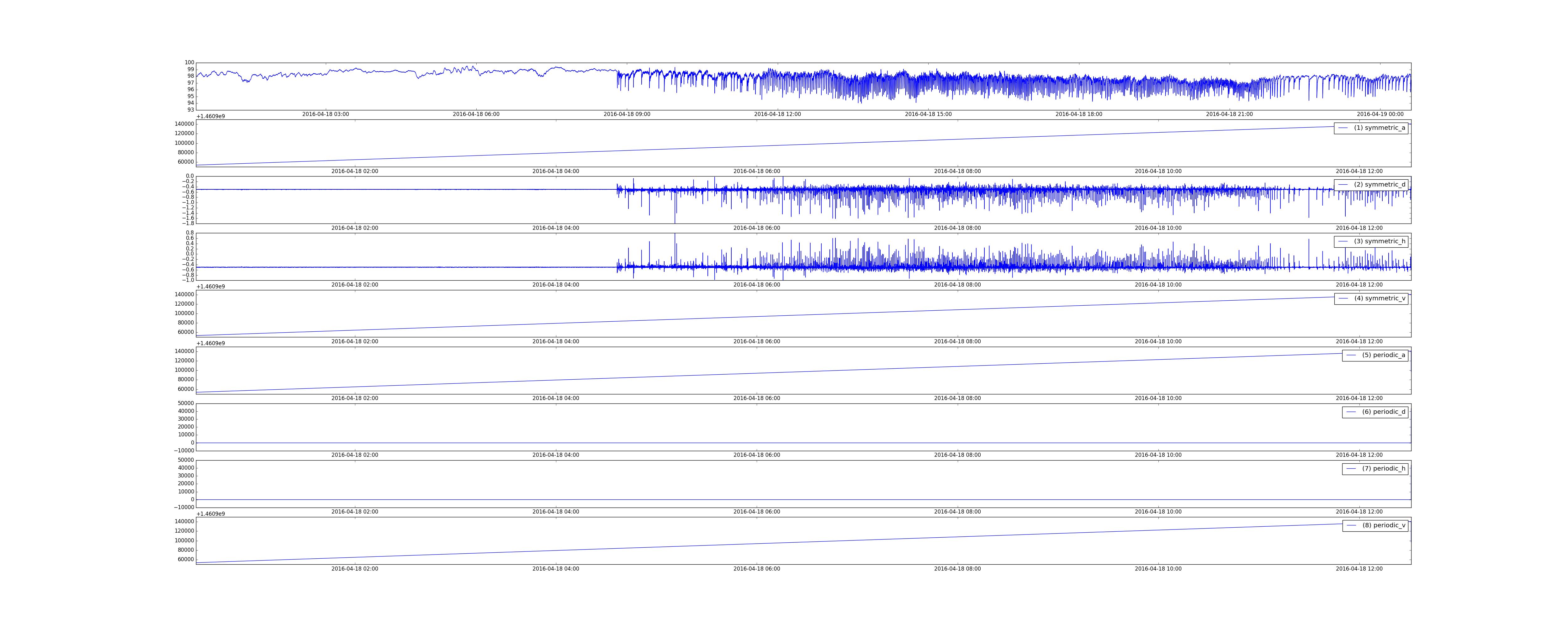Click the (6) periodic_d legend label
The height and width of the screenshot is (627, 1568).
[1384, 412]
